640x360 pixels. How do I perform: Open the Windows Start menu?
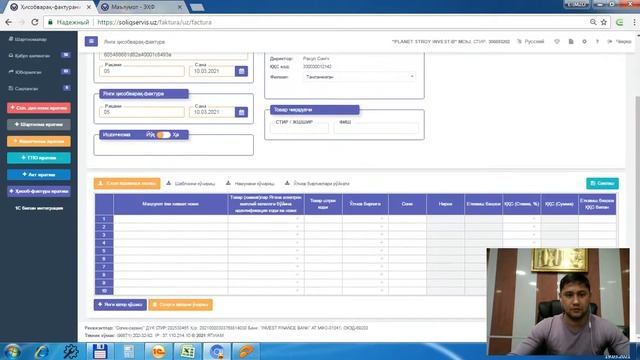point(12,351)
